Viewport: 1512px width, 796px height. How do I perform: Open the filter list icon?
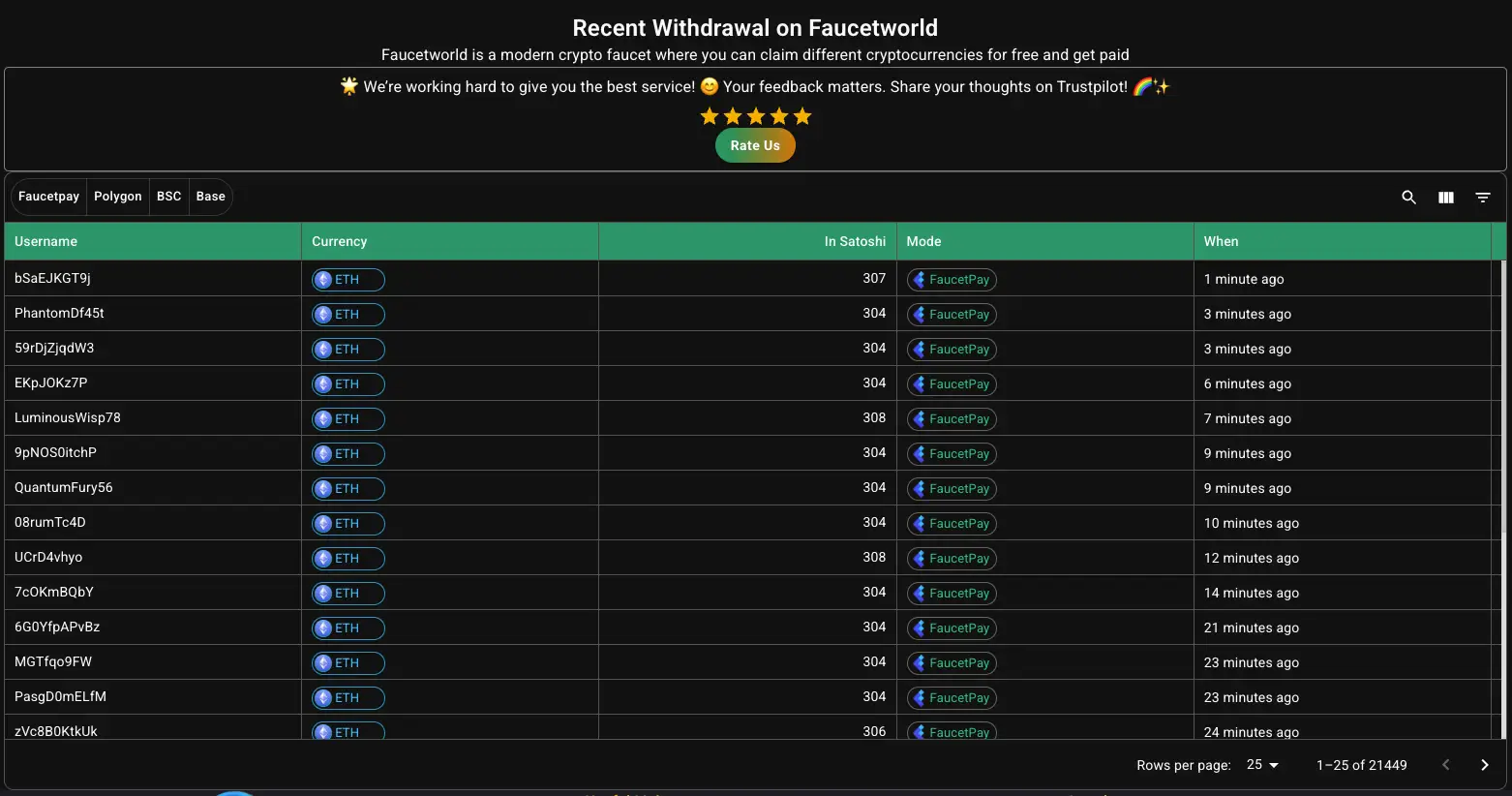click(x=1482, y=198)
